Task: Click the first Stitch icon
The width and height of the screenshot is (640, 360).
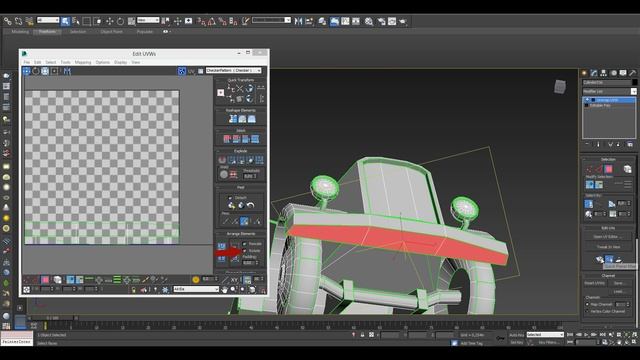Action: pos(227,139)
